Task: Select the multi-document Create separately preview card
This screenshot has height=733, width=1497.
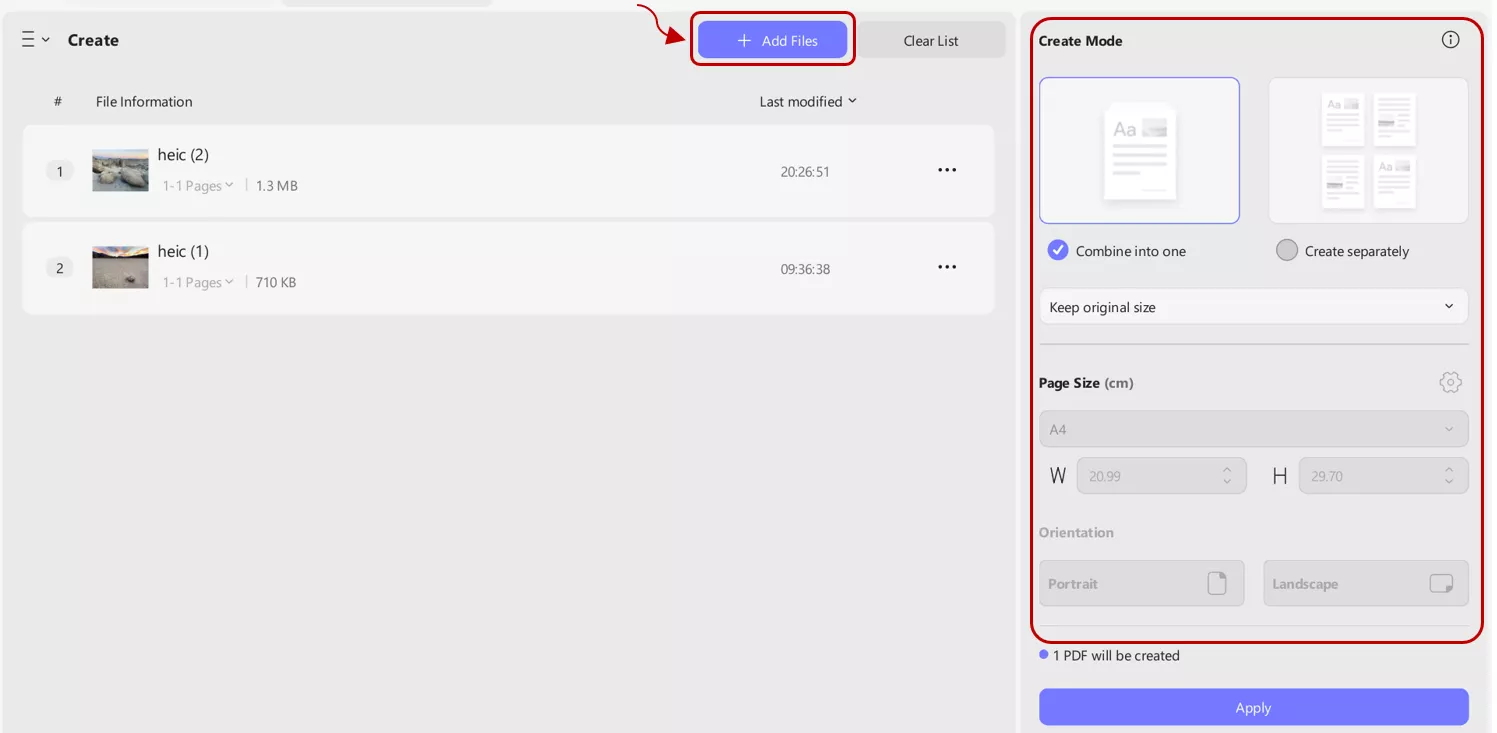Action: pyautogui.click(x=1368, y=150)
